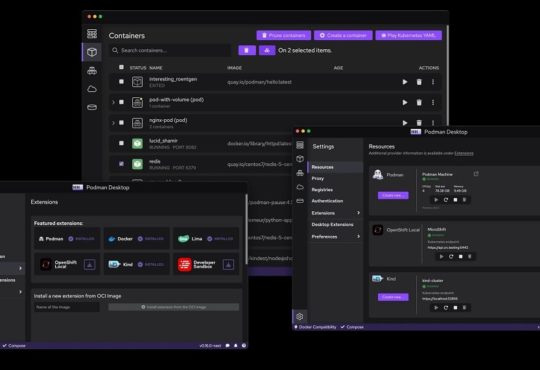Select Proxy in Settings menu

pos(318,178)
